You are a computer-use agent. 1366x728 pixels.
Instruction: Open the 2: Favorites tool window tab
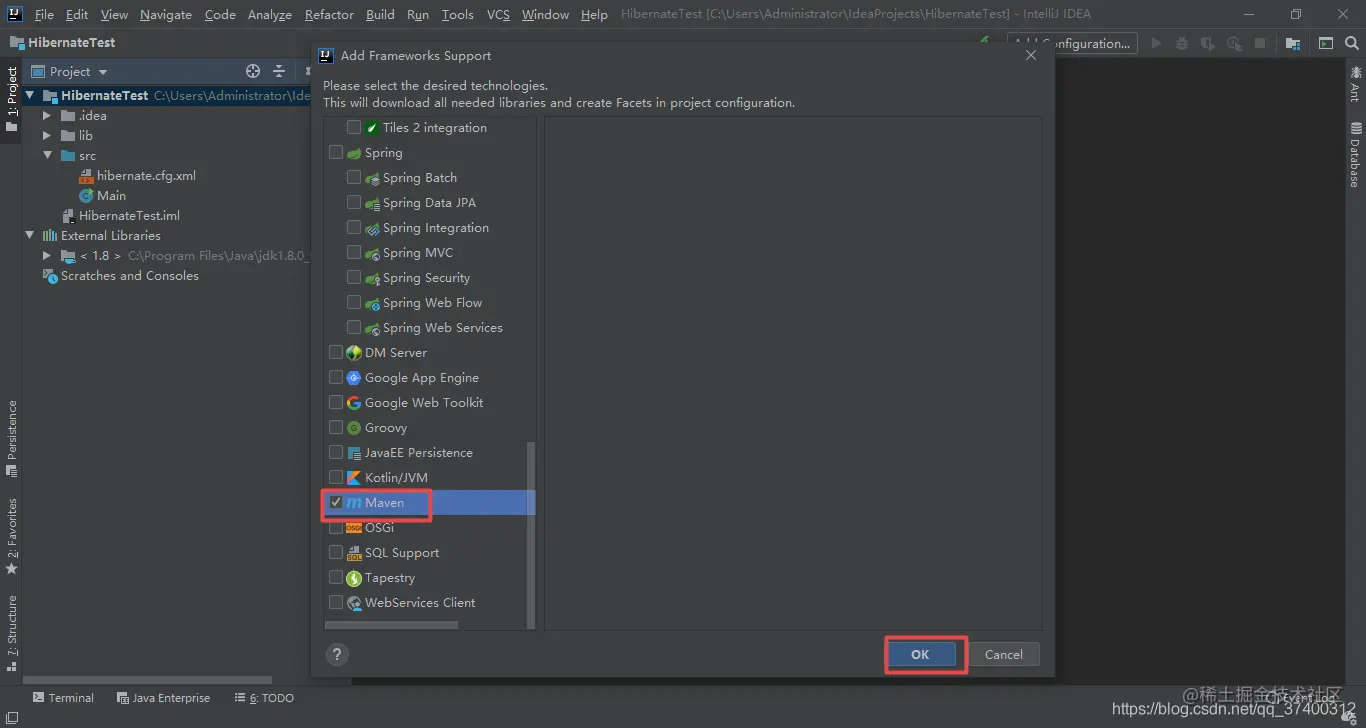11,536
